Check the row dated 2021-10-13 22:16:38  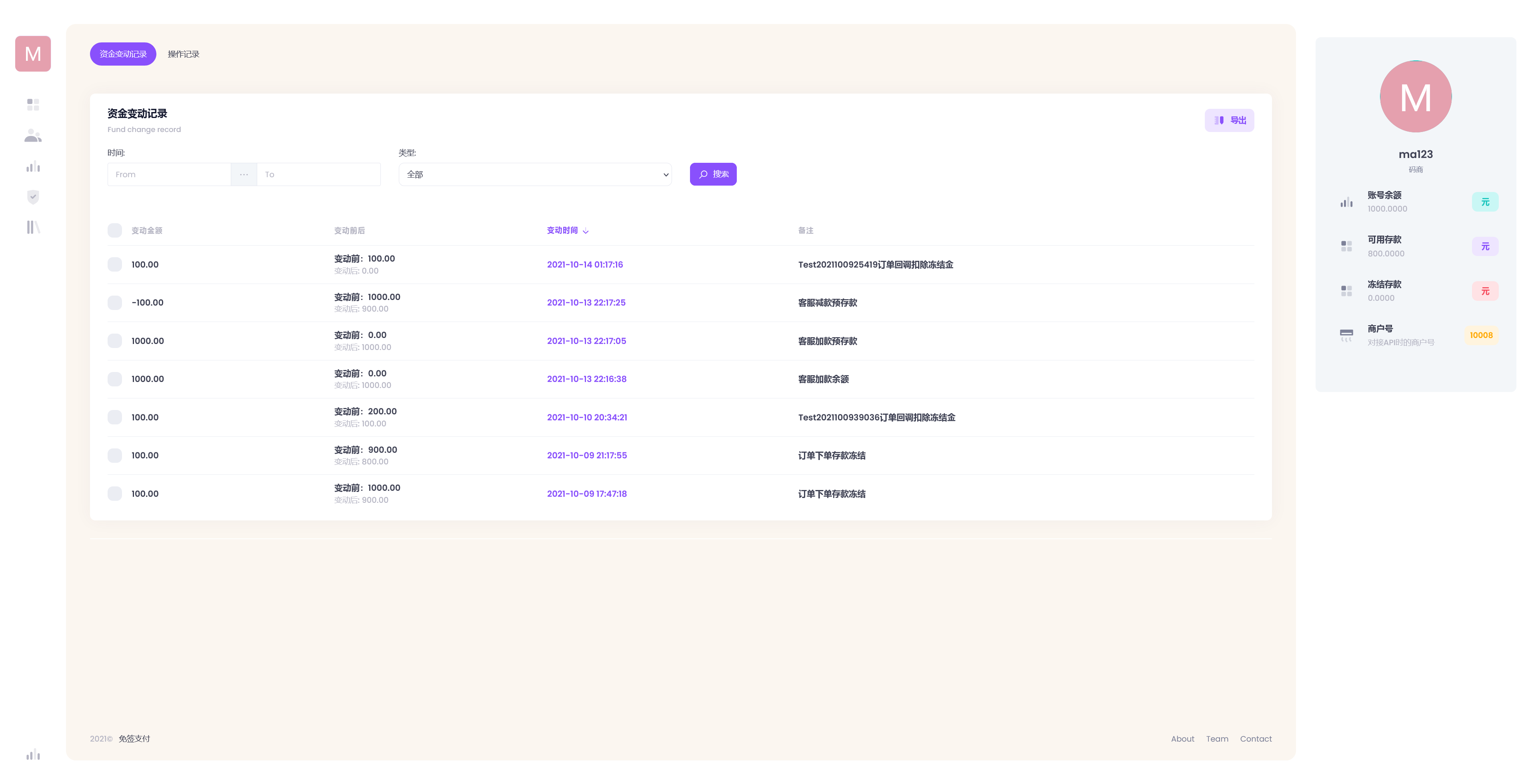pyautogui.click(x=114, y=379)
